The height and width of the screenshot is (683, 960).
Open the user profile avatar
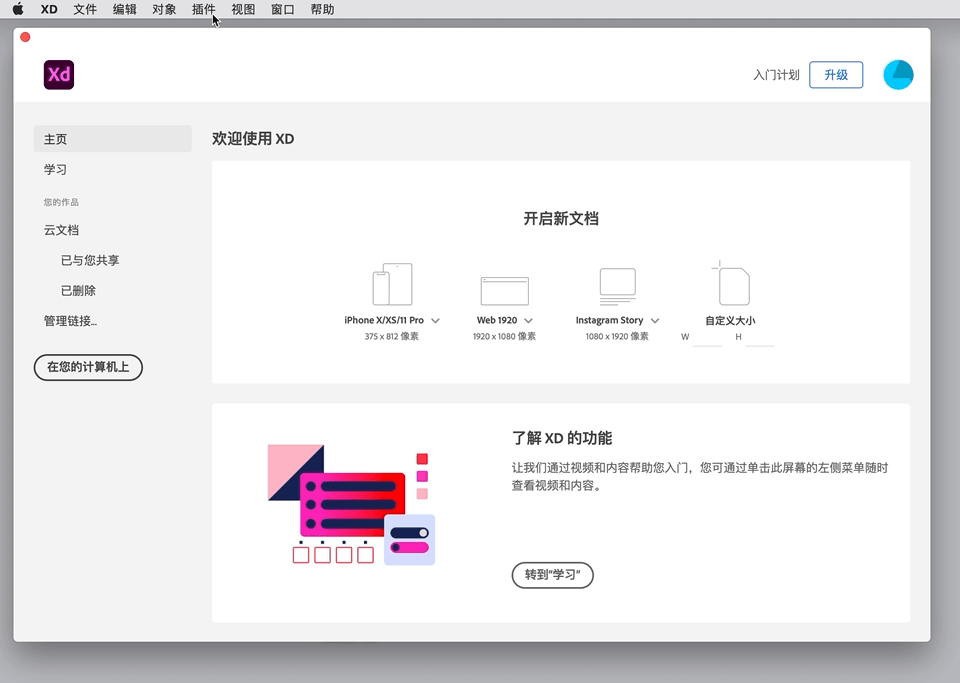click(x=898, y=75)
